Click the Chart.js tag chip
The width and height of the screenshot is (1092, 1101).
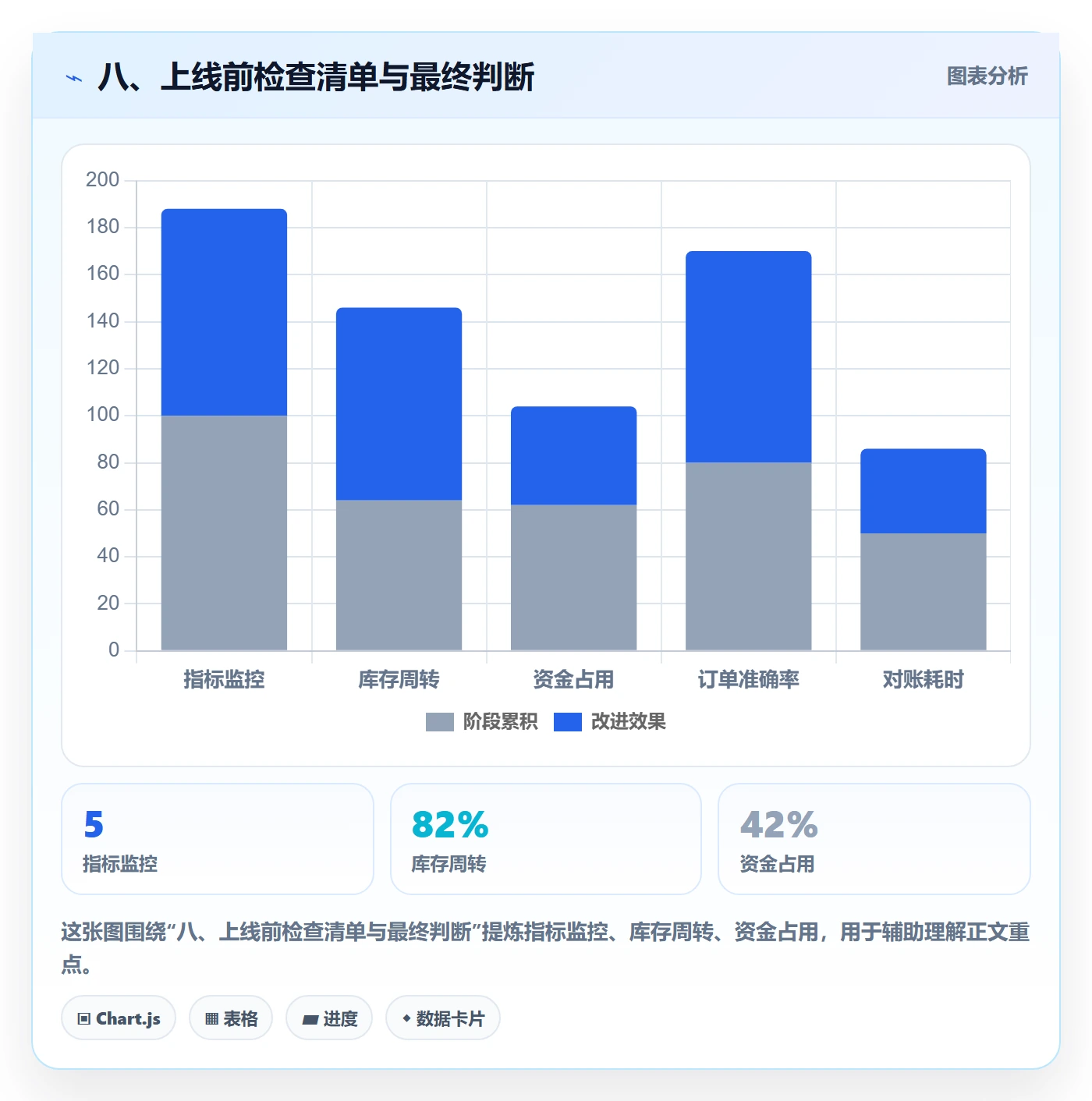click(x=119, y=1018)
